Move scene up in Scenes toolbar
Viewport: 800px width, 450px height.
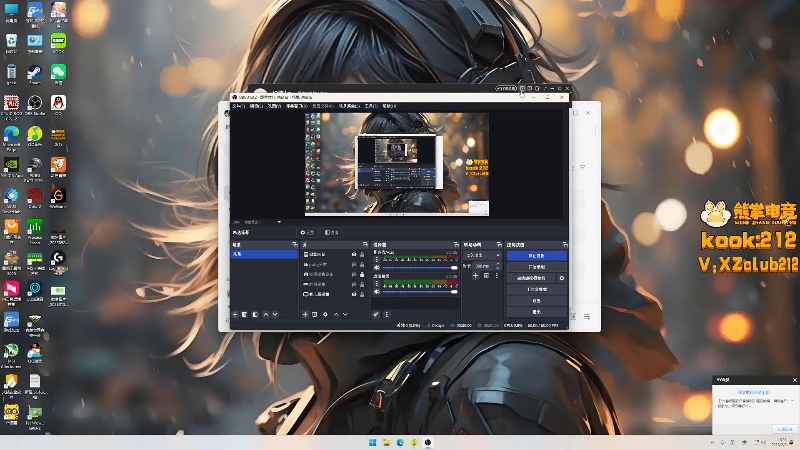266,315
